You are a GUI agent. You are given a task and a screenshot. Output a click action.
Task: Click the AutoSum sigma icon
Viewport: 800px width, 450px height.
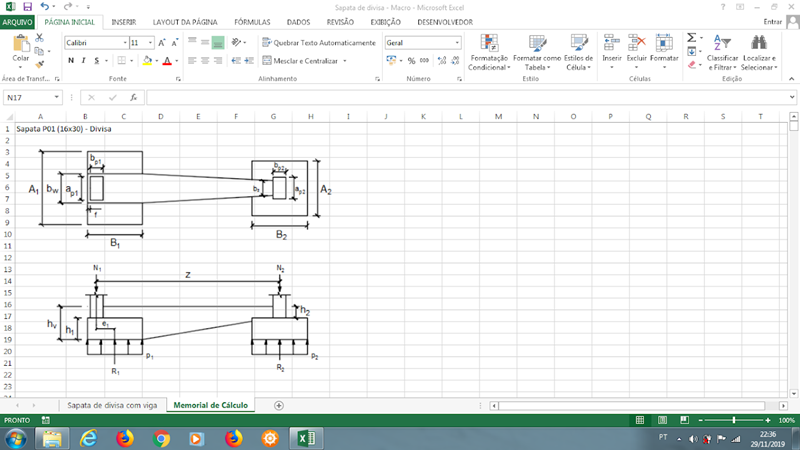click(692, 37)
